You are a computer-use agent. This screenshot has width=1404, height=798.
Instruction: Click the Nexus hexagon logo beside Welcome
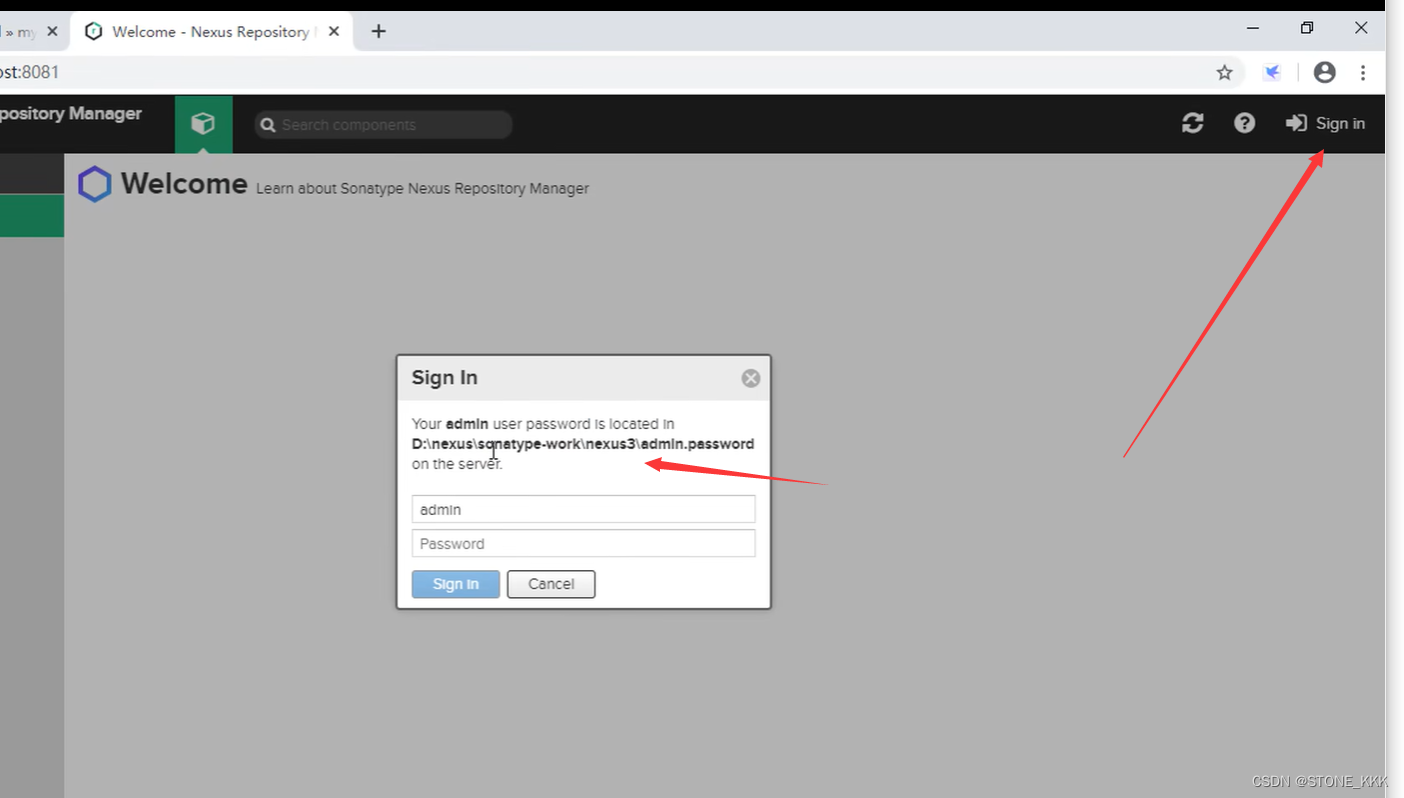[95, 184]
